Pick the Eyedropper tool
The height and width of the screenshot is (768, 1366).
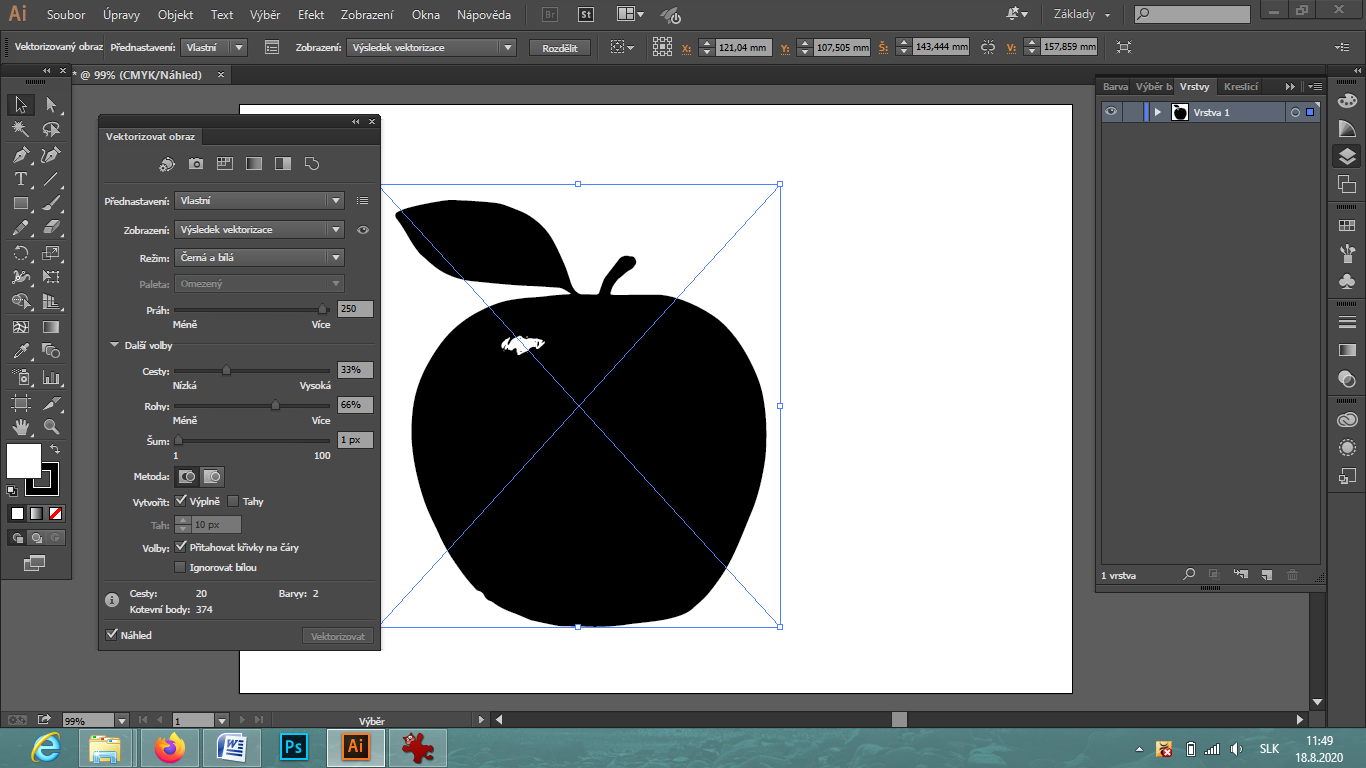[x=20, y=351]
